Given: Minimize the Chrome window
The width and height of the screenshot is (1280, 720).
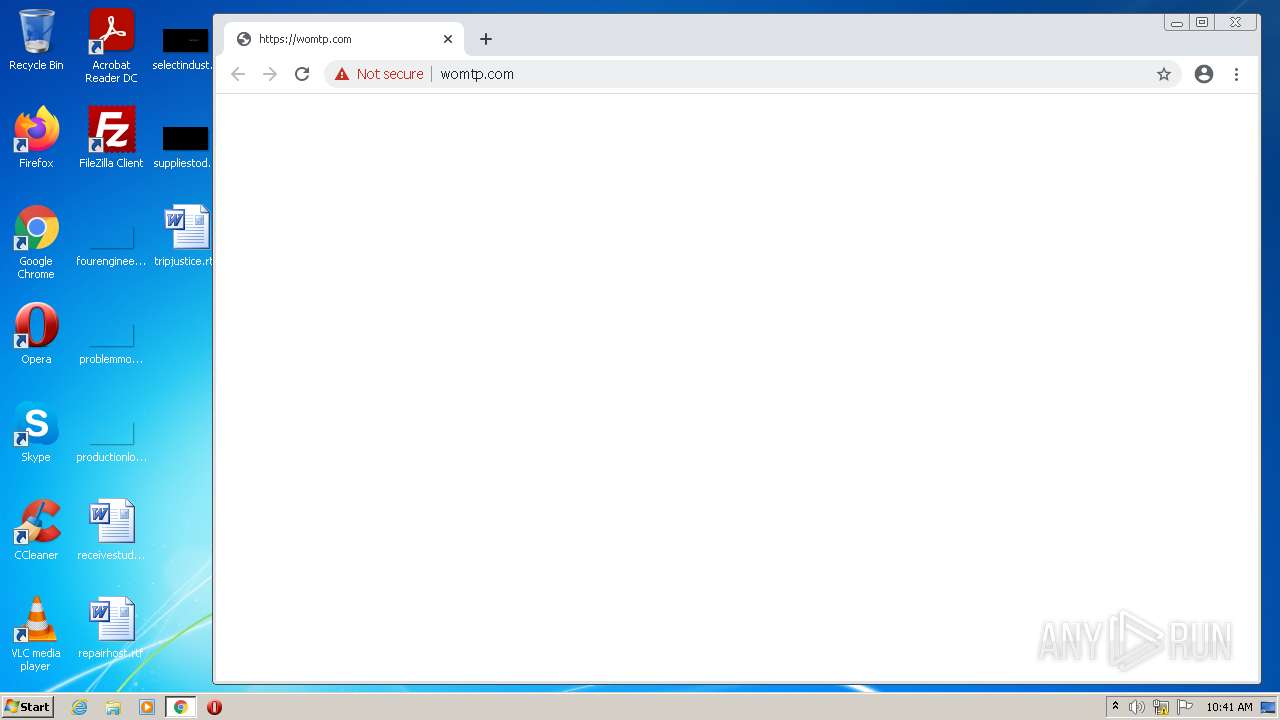Looking at the screenshot, I should [1177, 22].
